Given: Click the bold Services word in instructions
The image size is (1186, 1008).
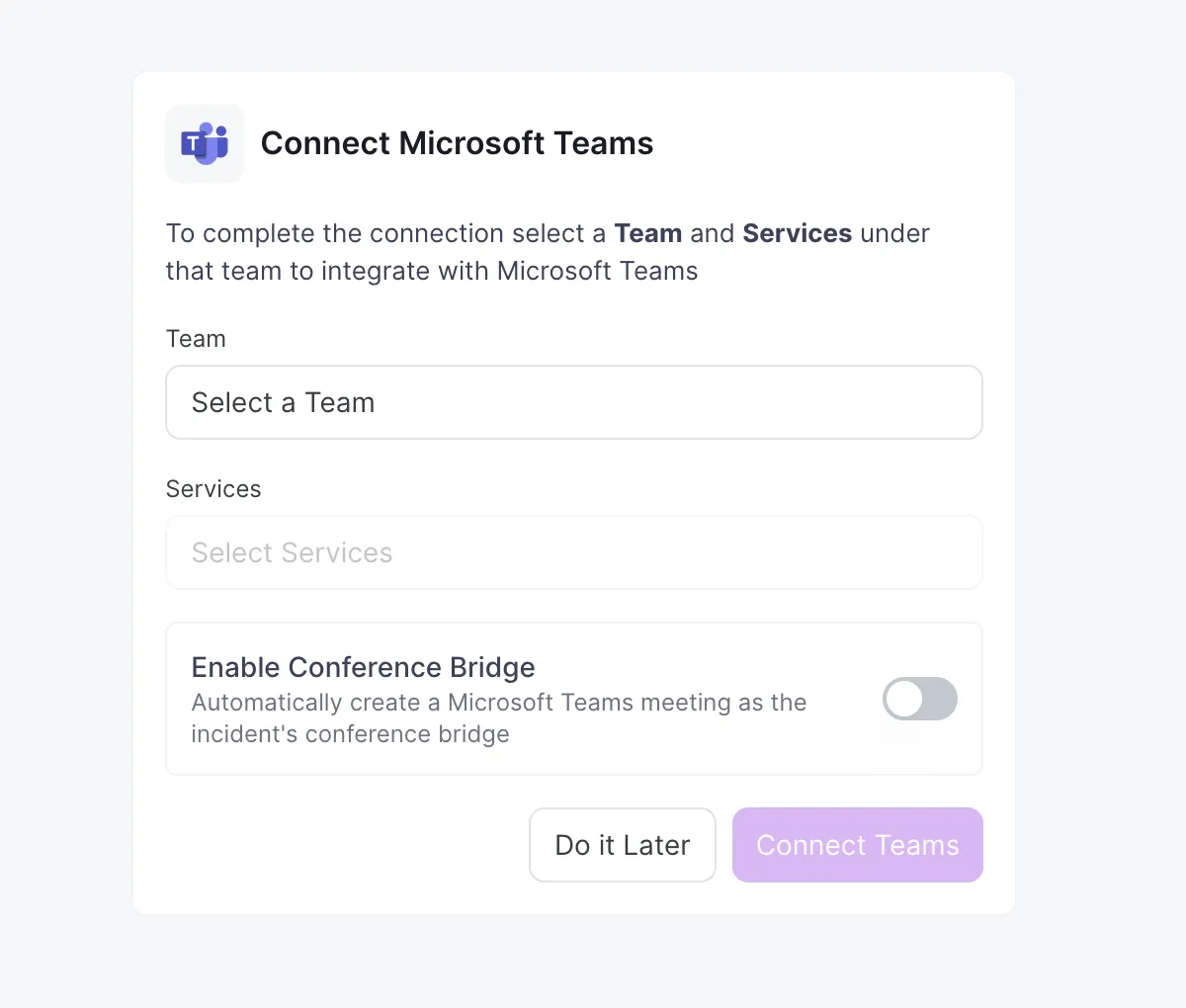Looking at the screenshot, I should click(x=798, y=233).
